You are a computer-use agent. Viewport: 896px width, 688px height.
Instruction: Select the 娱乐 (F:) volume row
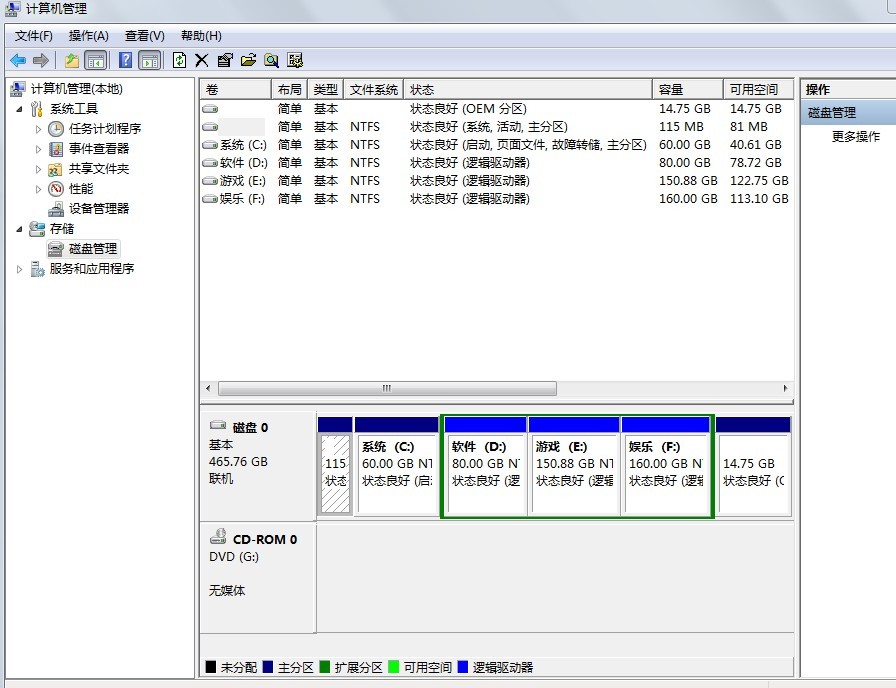click(x=496, y=199)
